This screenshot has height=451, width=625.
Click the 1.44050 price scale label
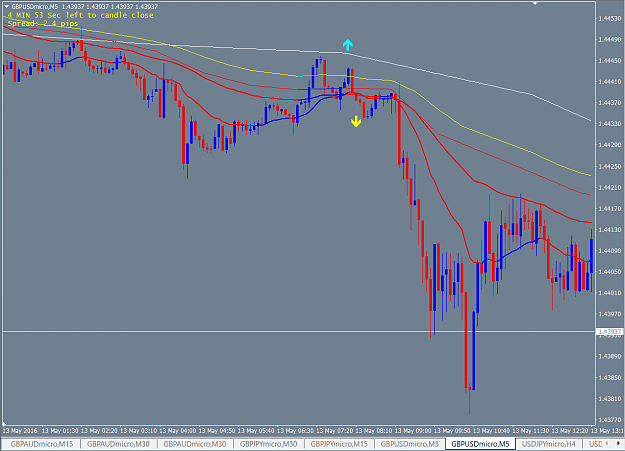(610, 272)
